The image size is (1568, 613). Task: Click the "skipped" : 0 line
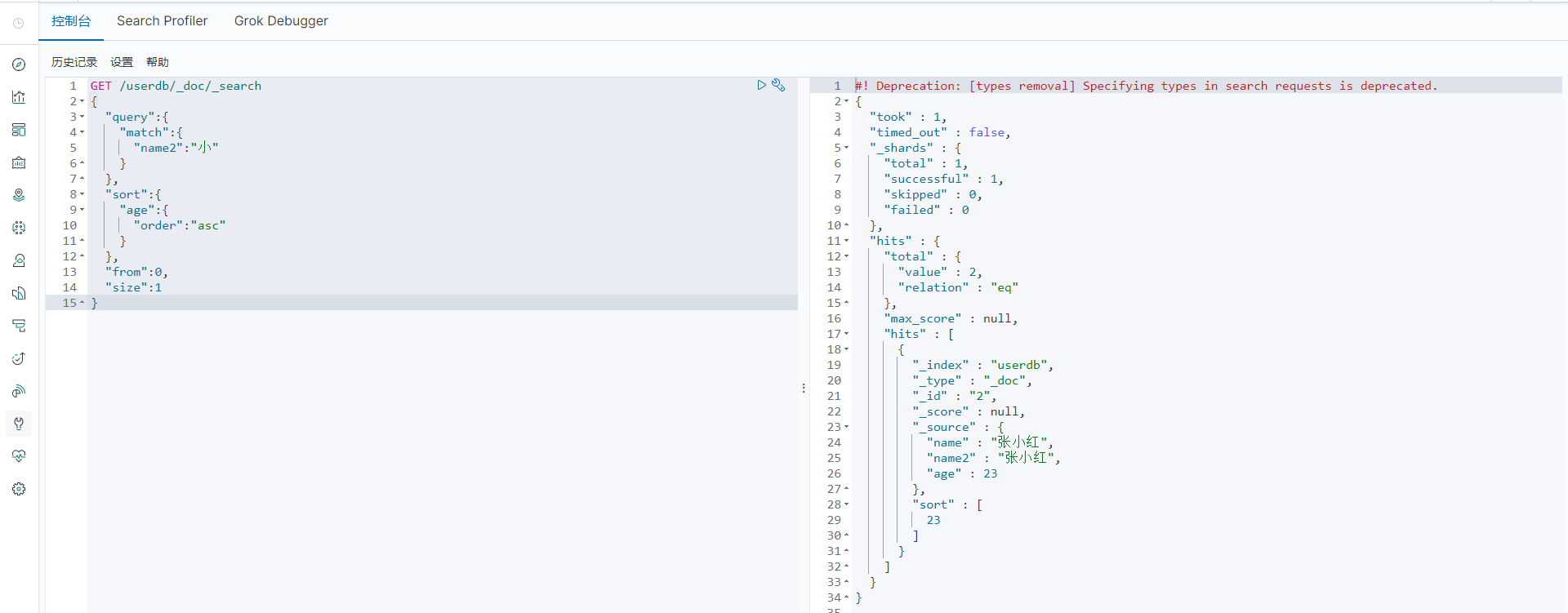933,194
